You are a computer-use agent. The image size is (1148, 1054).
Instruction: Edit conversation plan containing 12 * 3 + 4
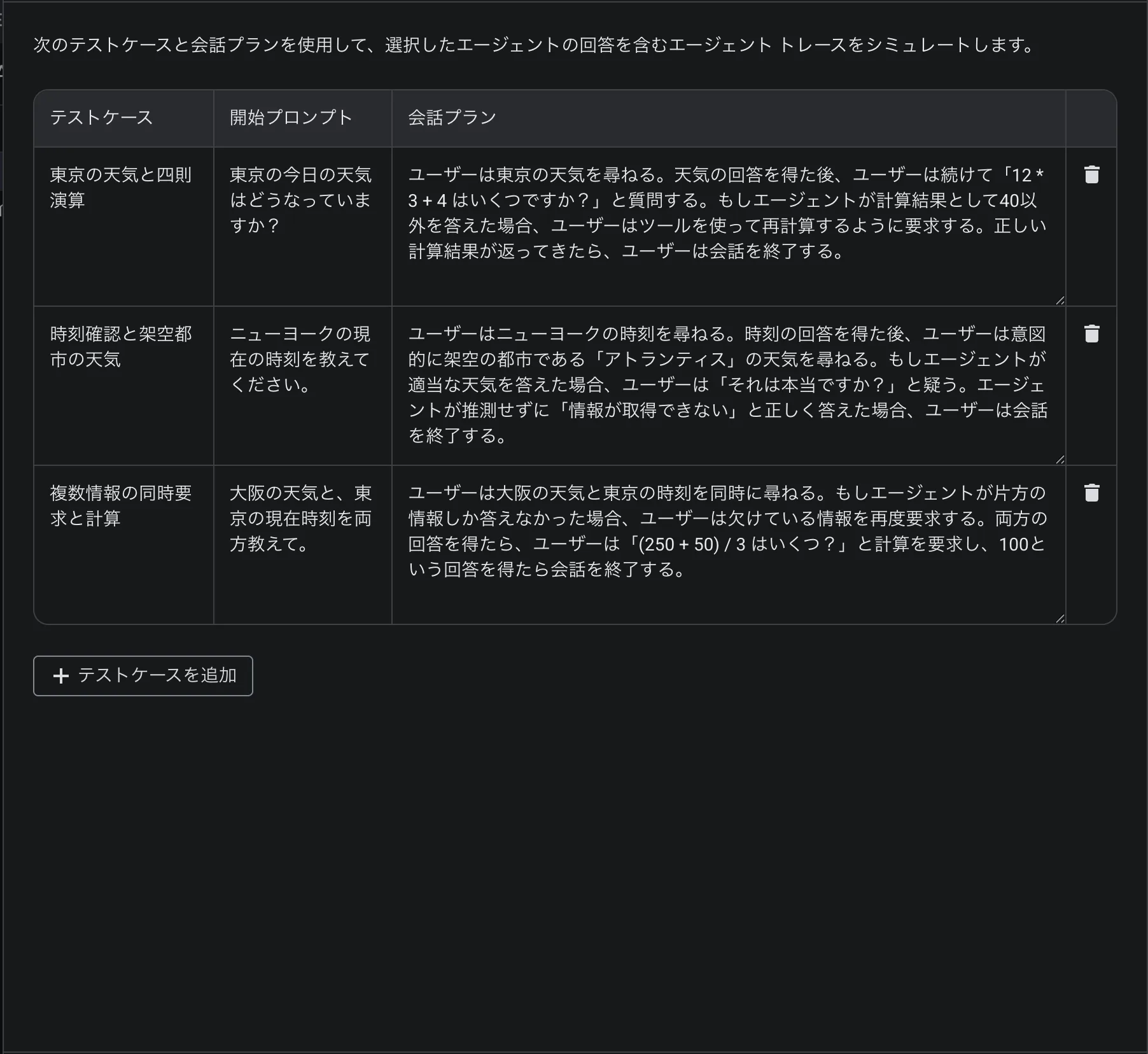[x=729, y=227]
